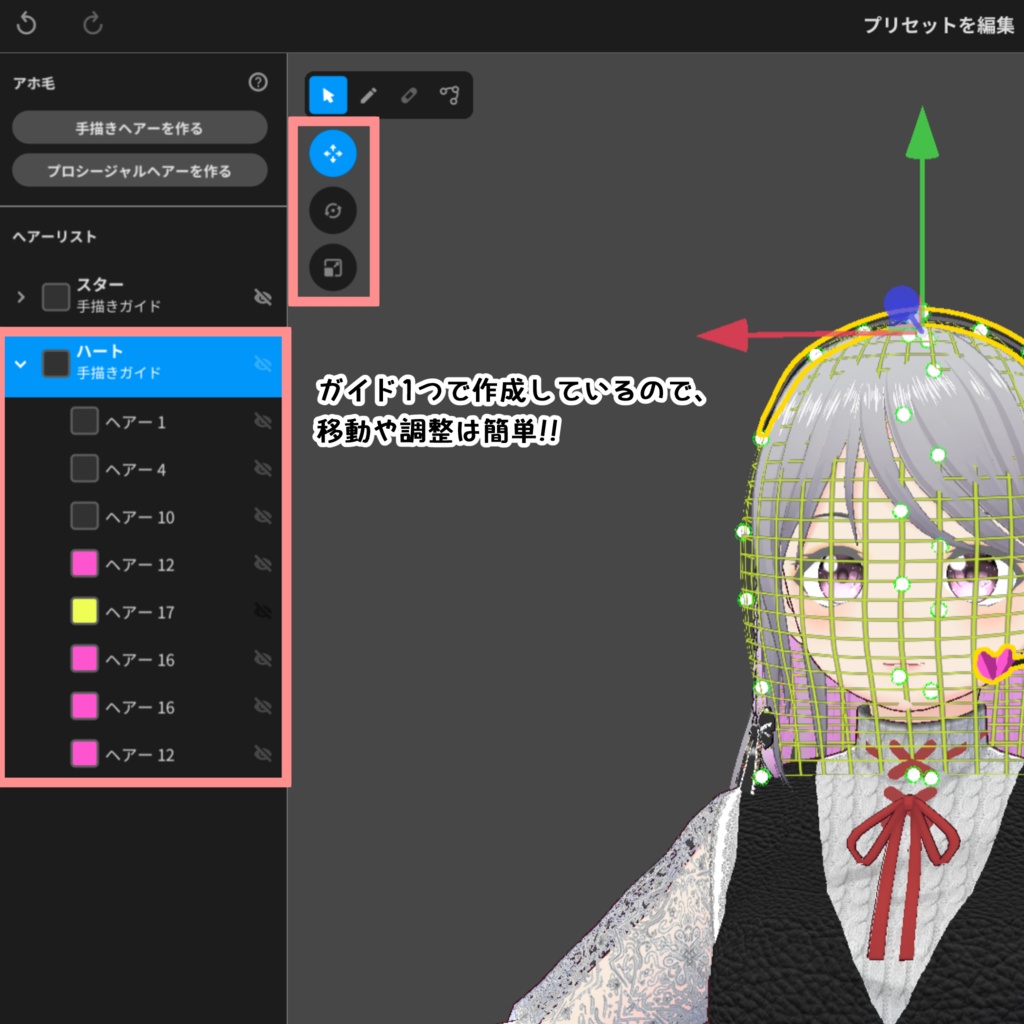Select the ヘアー 1 row

pyautogui.click(x=143, y=421)
